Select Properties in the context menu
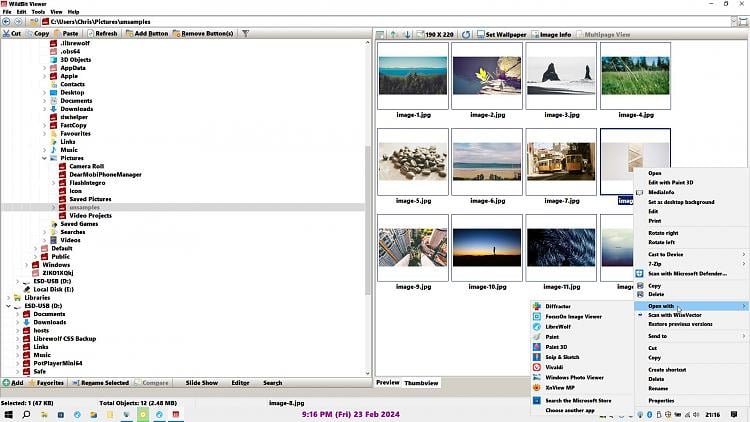 [661, 400]
